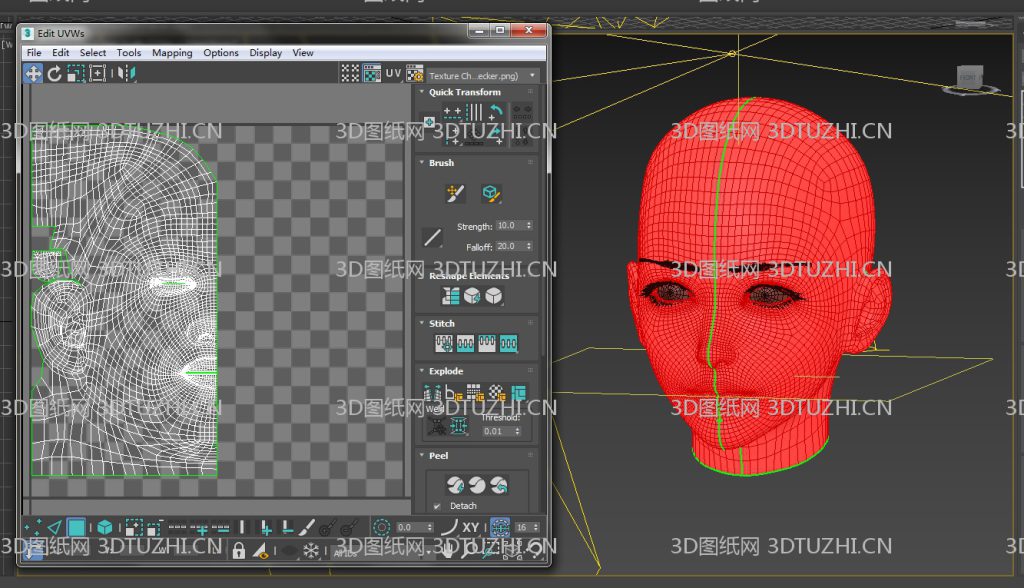Select Edge sub-object mode
Image resolution: width=1024 pixels, height=588 pixels.
point(54,526)
